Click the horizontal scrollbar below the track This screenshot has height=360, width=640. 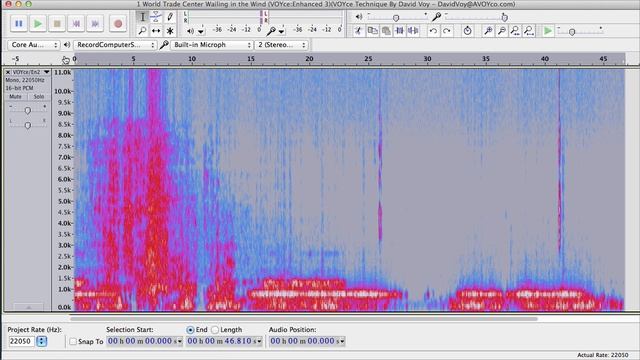pos(304,318)
